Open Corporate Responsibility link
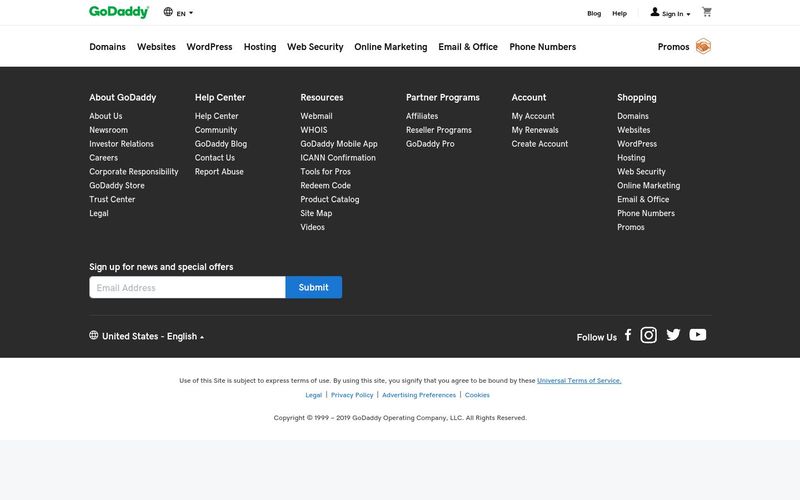This screenshot has width=800, height=500. click(134, 171)
